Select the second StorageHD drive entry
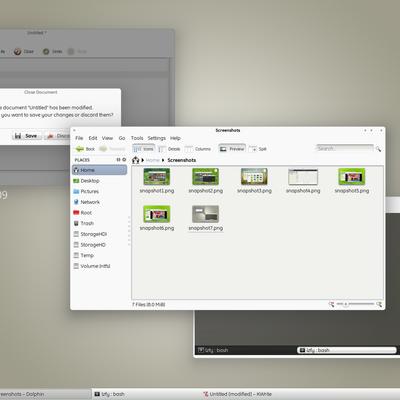 pyautogui.click(x=99, y=245)
